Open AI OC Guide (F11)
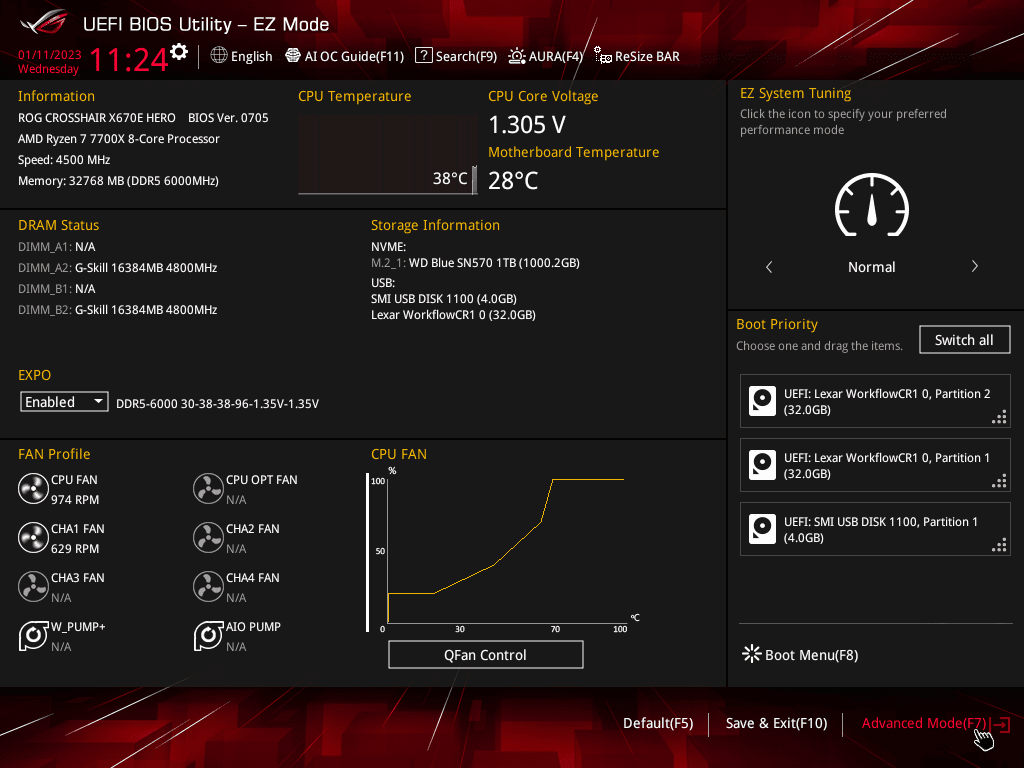The width and height of the screenshot is (1024, 768). point(345,56)
